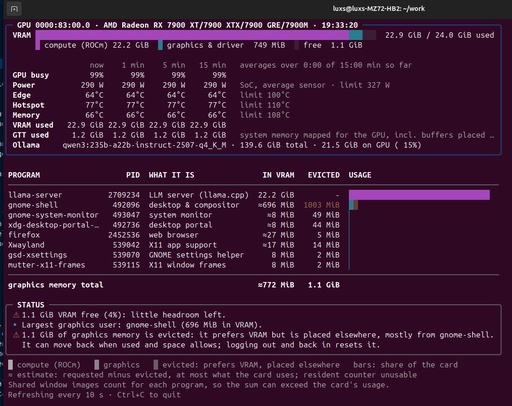The width and height of the screenshot is (512, 406).
Task: Select the llama-server program row name
Action: click(35, 195)
